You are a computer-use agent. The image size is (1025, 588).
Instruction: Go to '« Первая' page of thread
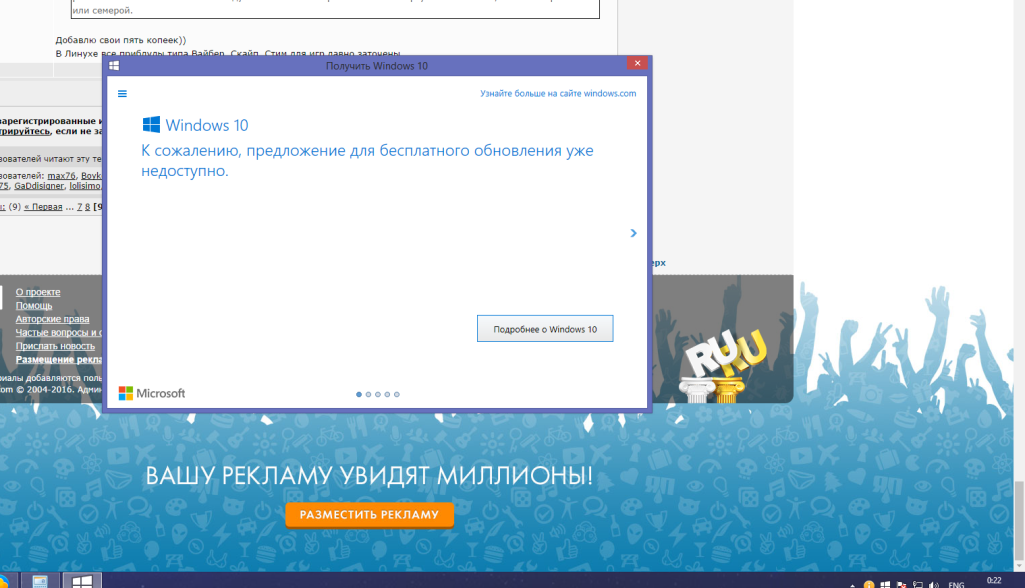[x=43, y=207]
